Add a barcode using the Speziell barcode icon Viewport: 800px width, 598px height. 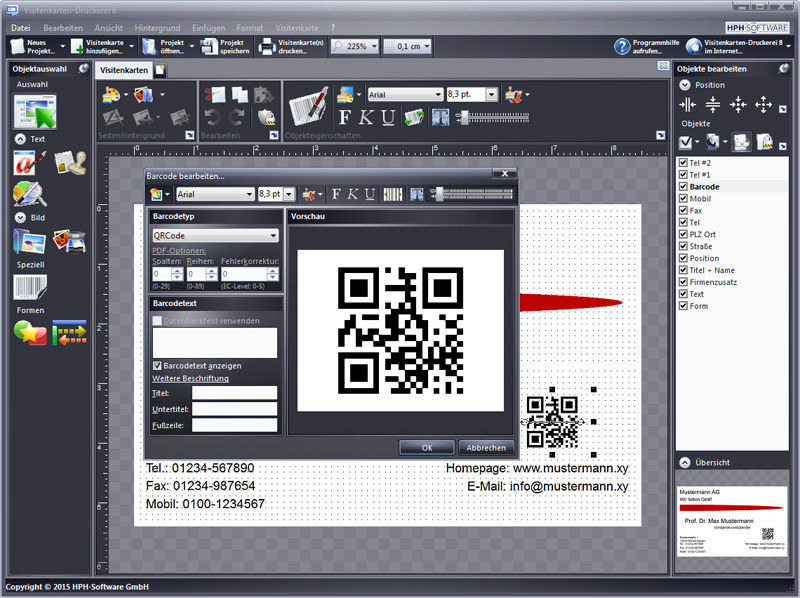[x=30, y=287]
